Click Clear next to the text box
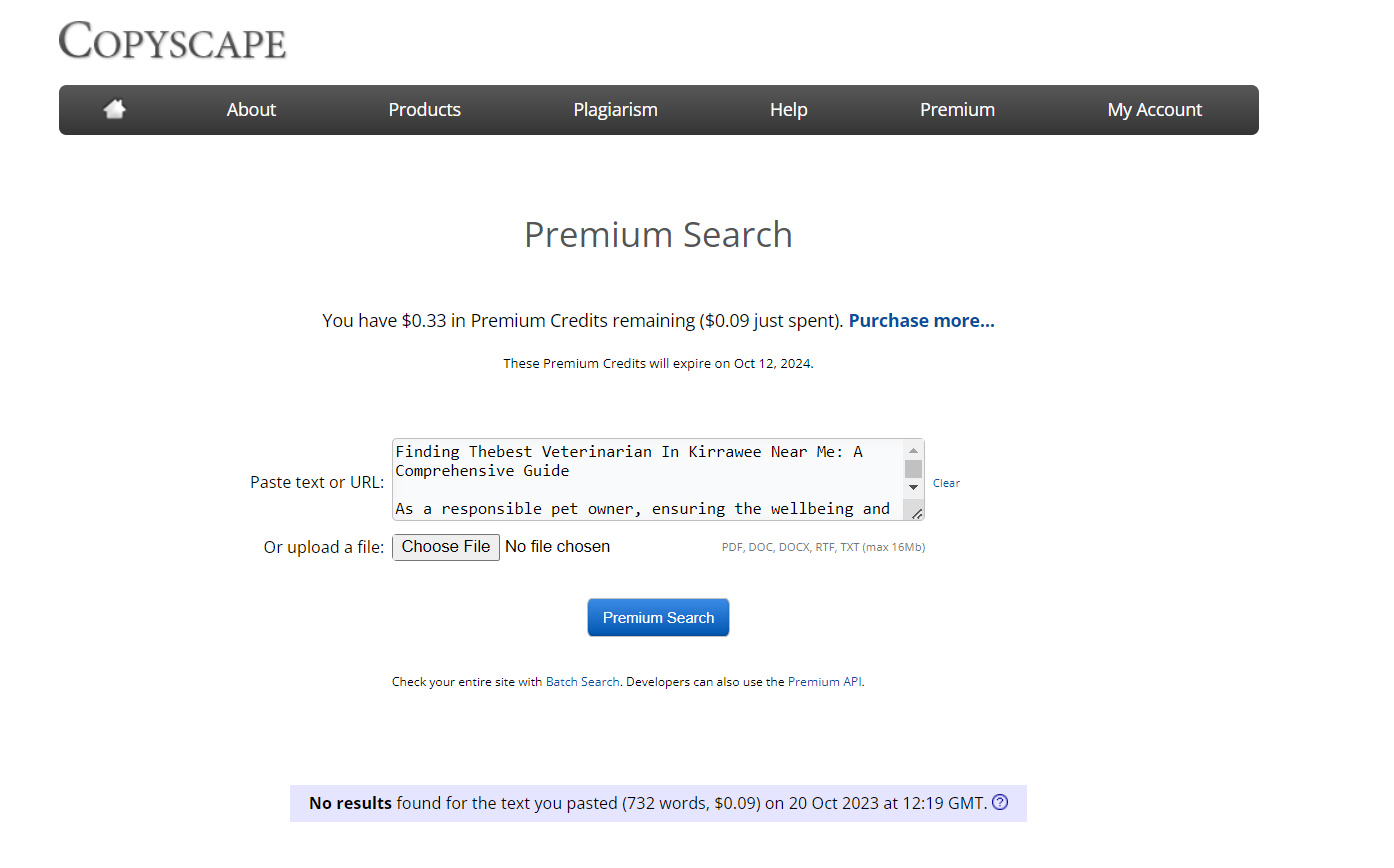 (946, 483)
